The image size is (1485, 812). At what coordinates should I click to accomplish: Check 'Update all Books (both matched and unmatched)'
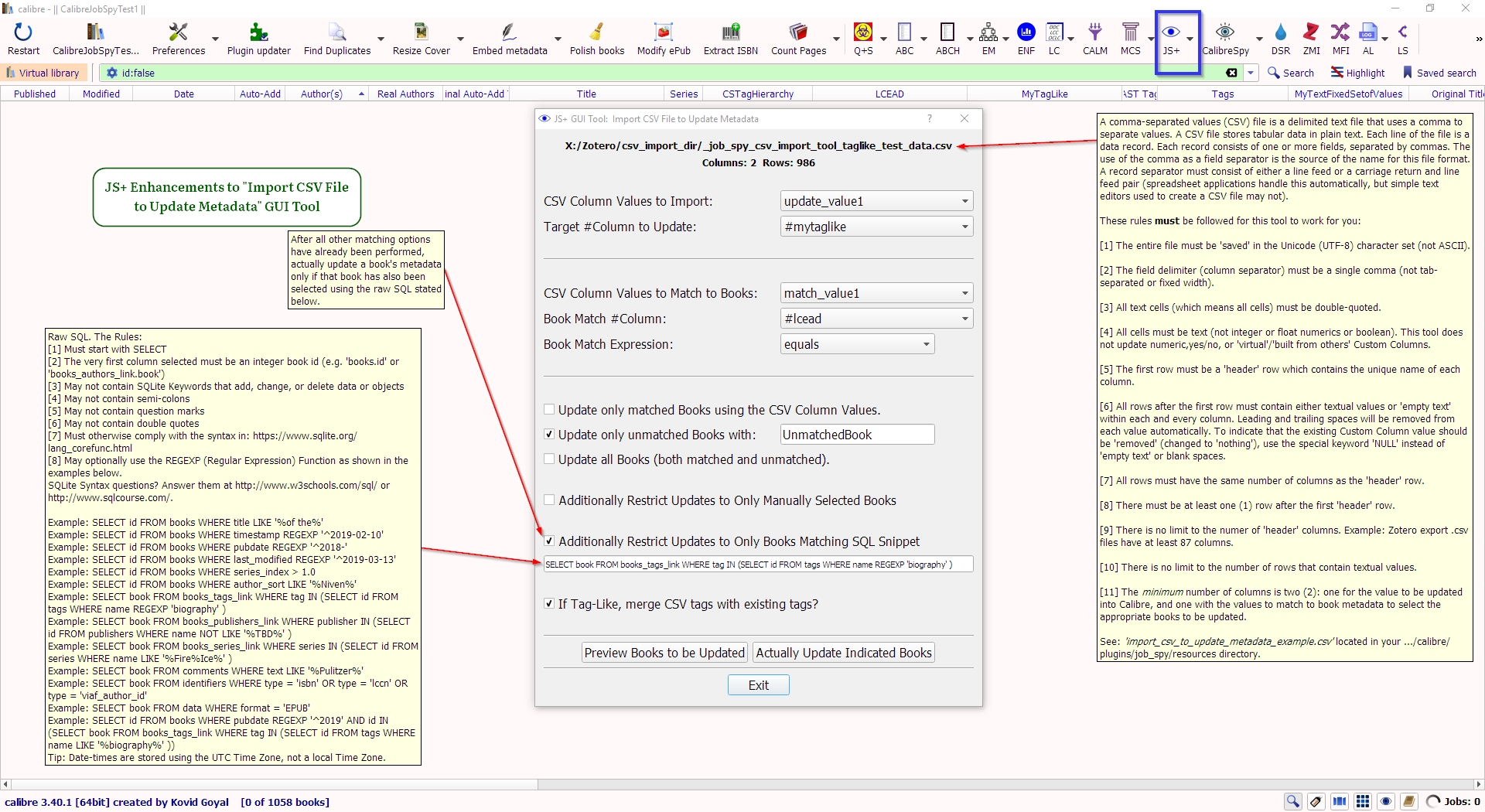pyautogui.click(x=549, y=459)
